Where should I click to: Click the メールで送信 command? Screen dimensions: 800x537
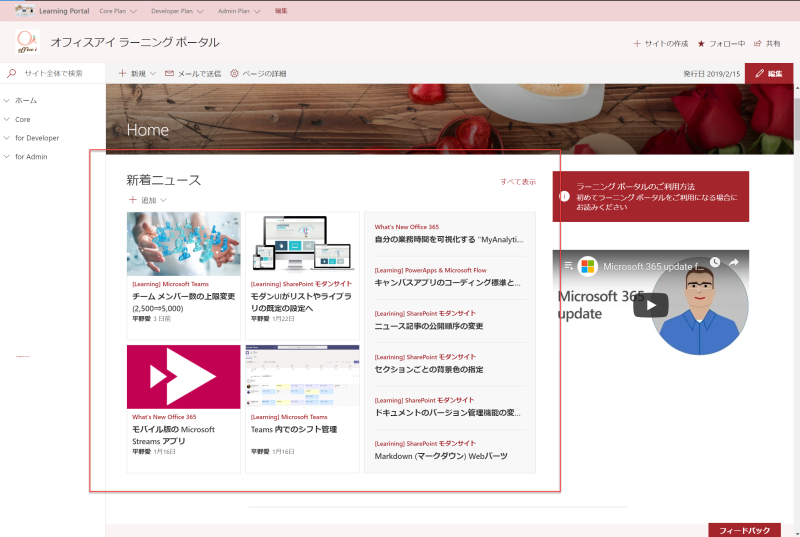pyautogui.click(x=193, y=73)
